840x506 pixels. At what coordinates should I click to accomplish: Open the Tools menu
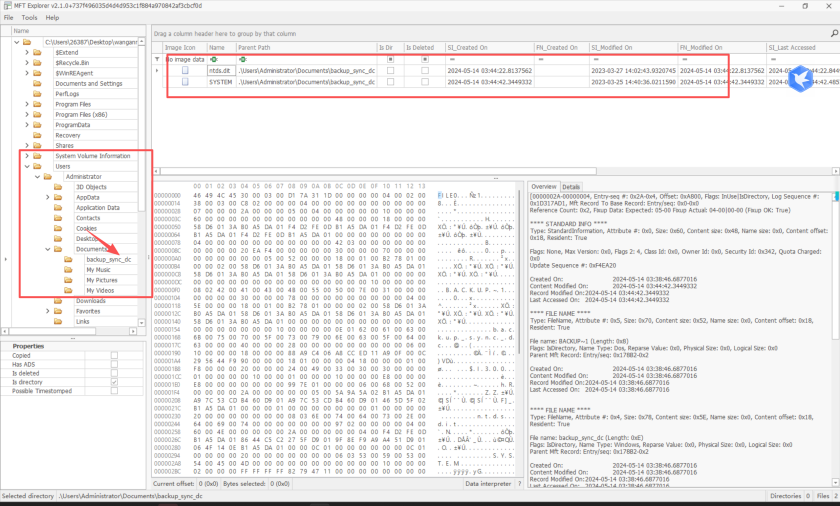tap(29, 18)
